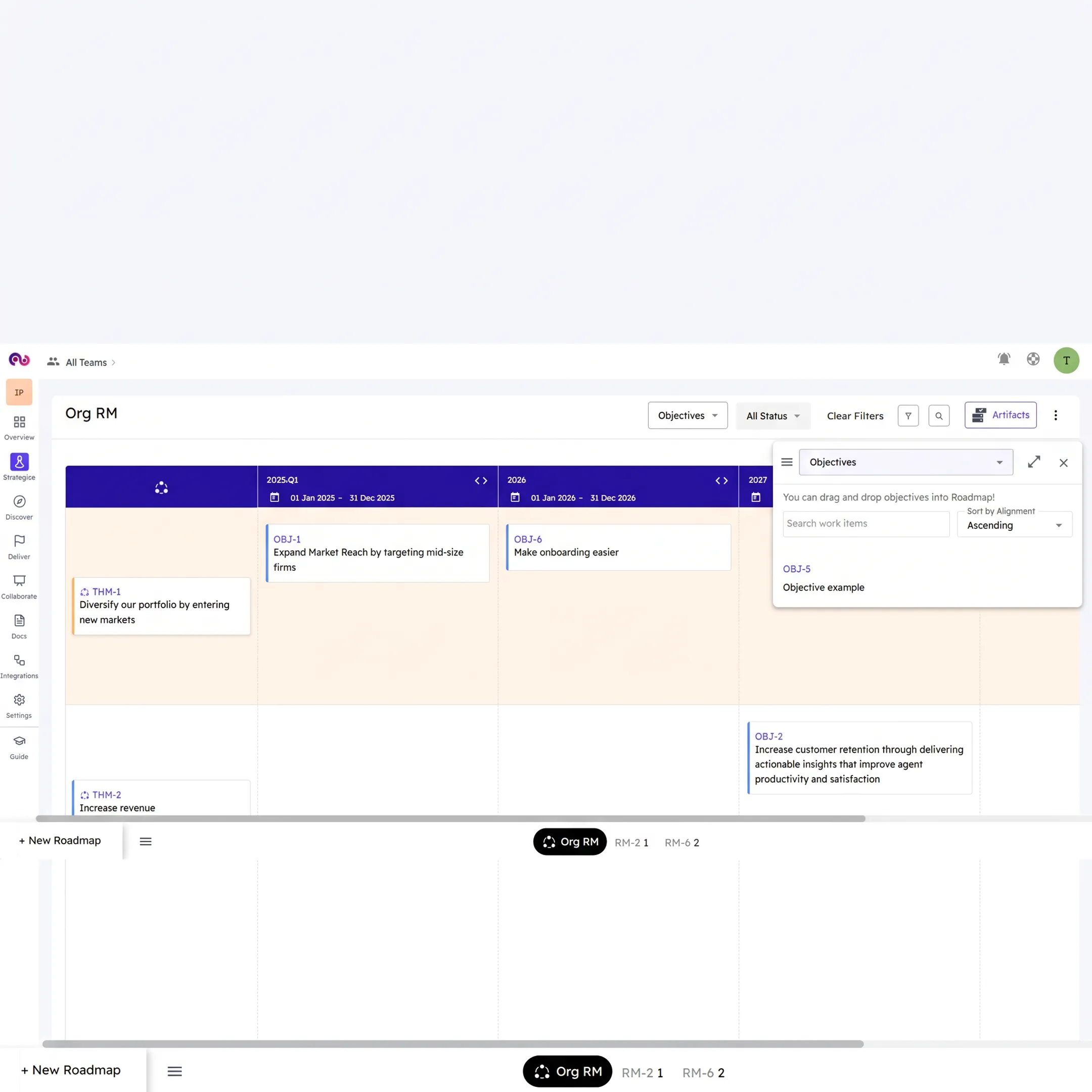The width and height of the screenshot is (1092, 1092).
Task: Click the All Teams breadcrumb
Action: pos(86,362)
